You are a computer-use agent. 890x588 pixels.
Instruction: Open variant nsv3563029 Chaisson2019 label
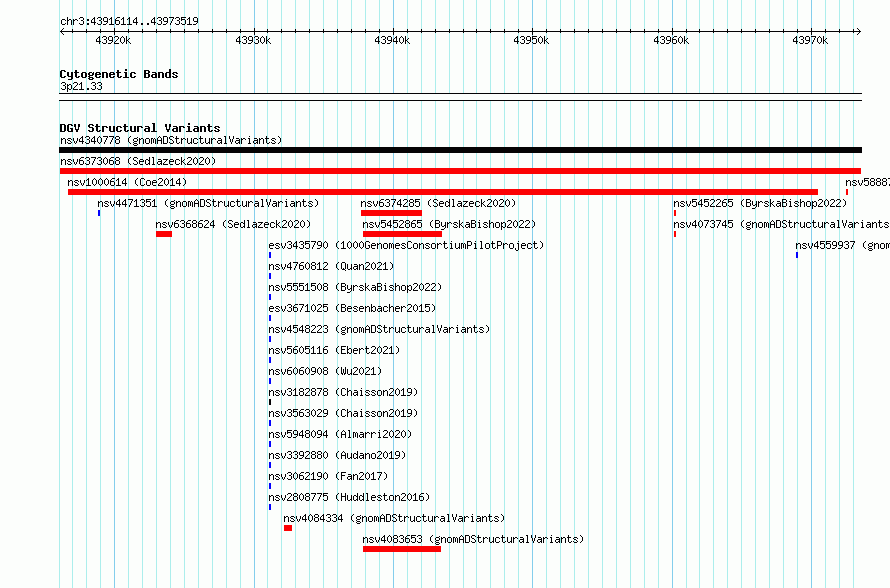point(343,413)
